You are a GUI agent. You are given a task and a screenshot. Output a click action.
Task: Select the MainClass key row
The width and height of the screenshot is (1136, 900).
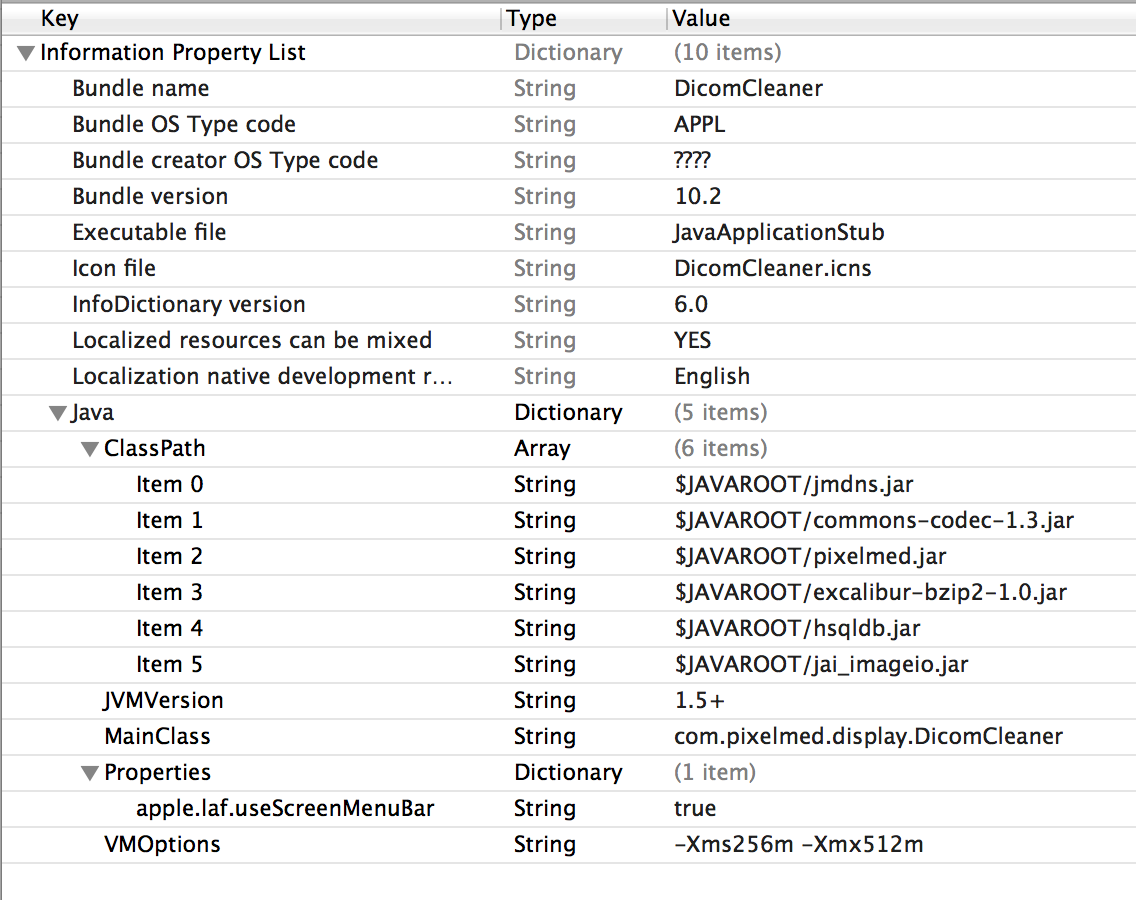(x=157, y=736)
